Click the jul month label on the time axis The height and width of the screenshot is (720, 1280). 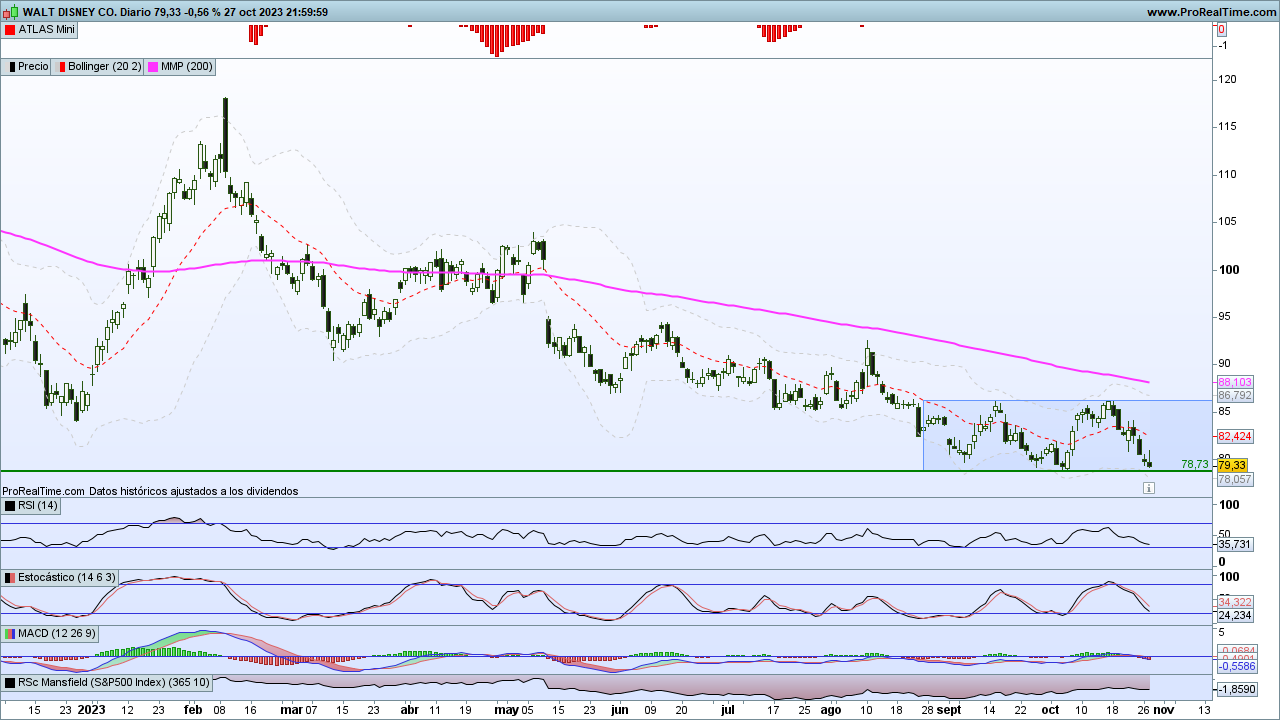[x=728, y=709]
